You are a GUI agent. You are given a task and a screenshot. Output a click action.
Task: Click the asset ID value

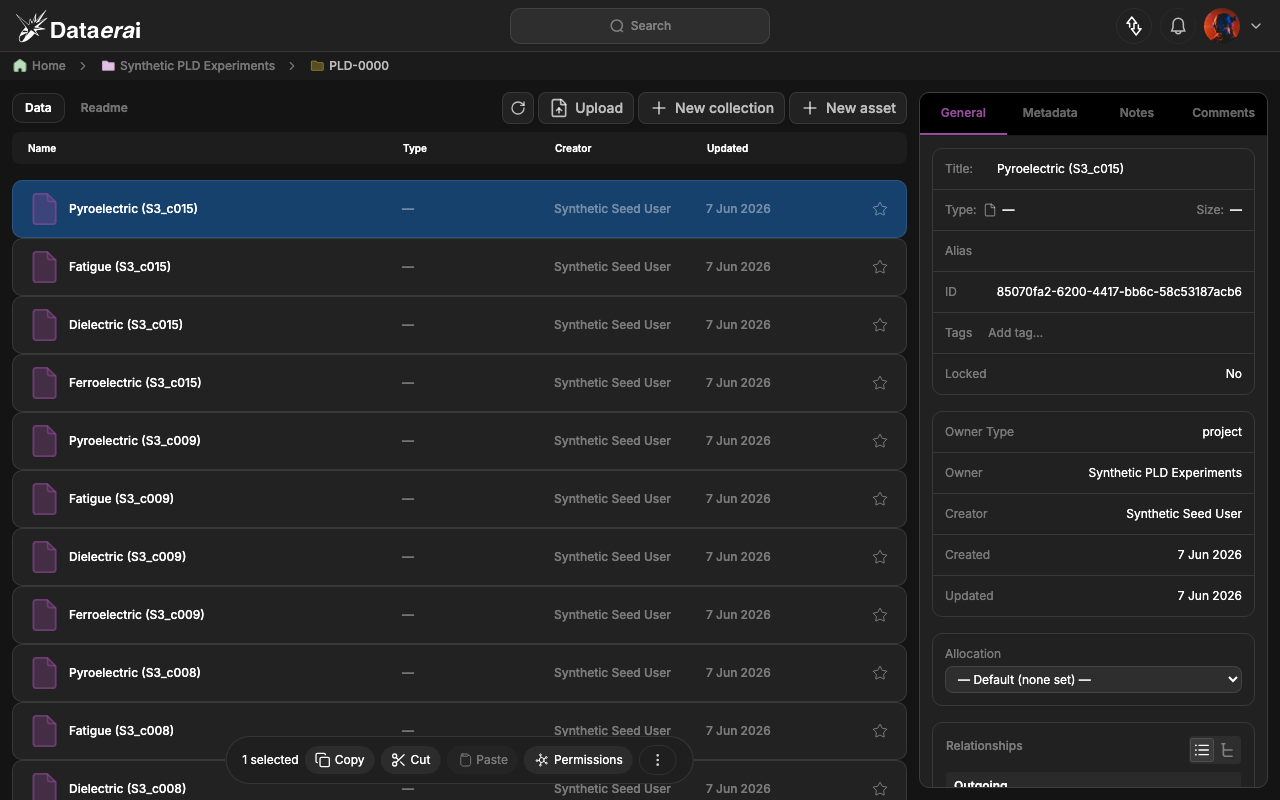point(1119,292)
